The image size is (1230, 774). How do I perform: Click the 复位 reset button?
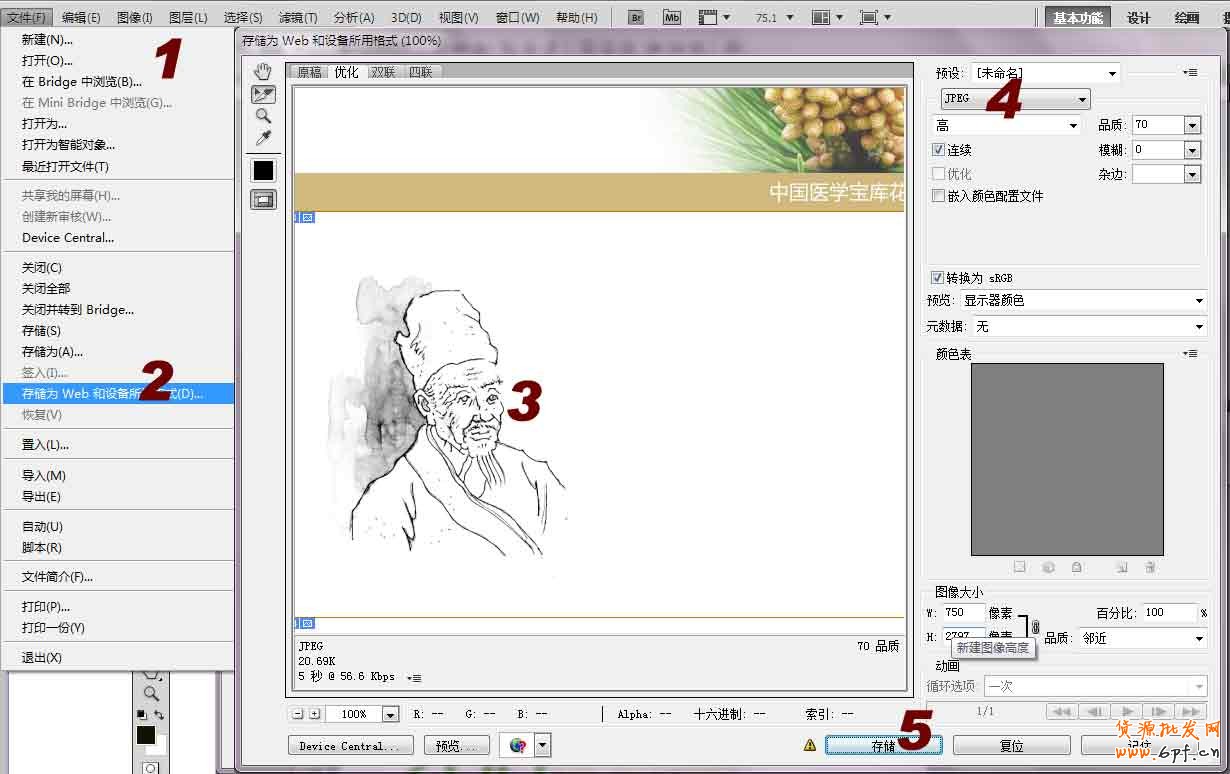[1011, 746]
